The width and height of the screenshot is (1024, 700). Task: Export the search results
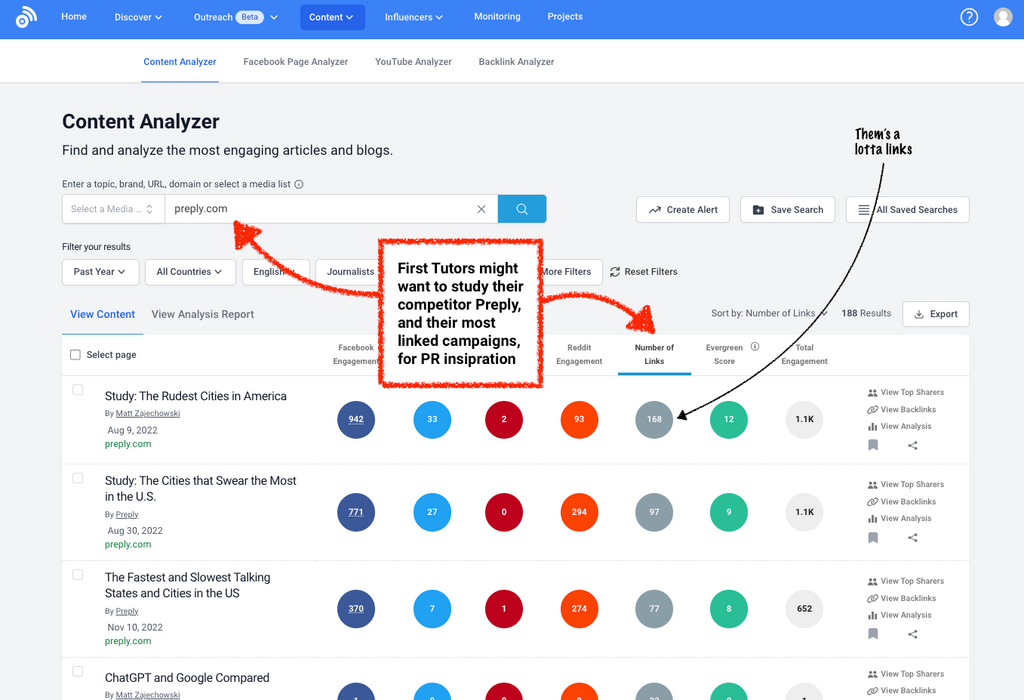[x=935, y=314]
